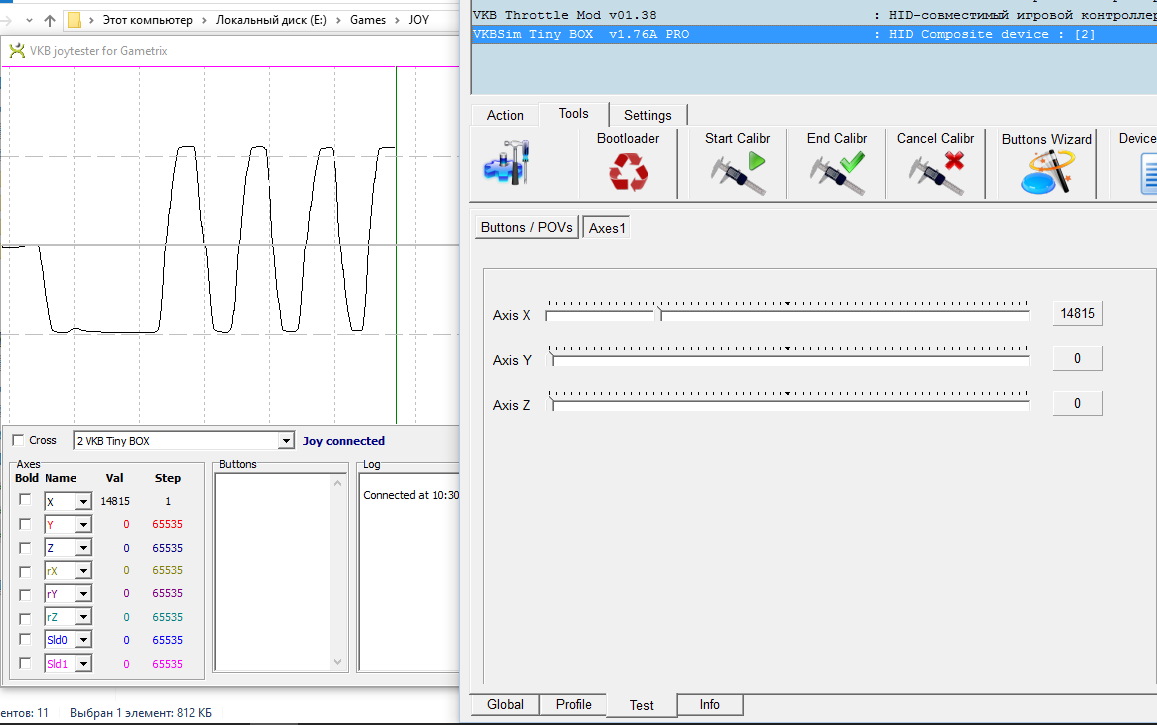The height and width of the screenshot is (725, 1157).
Task: Click the folder icon in Explorer address bar
Action: tap(74, 20)
